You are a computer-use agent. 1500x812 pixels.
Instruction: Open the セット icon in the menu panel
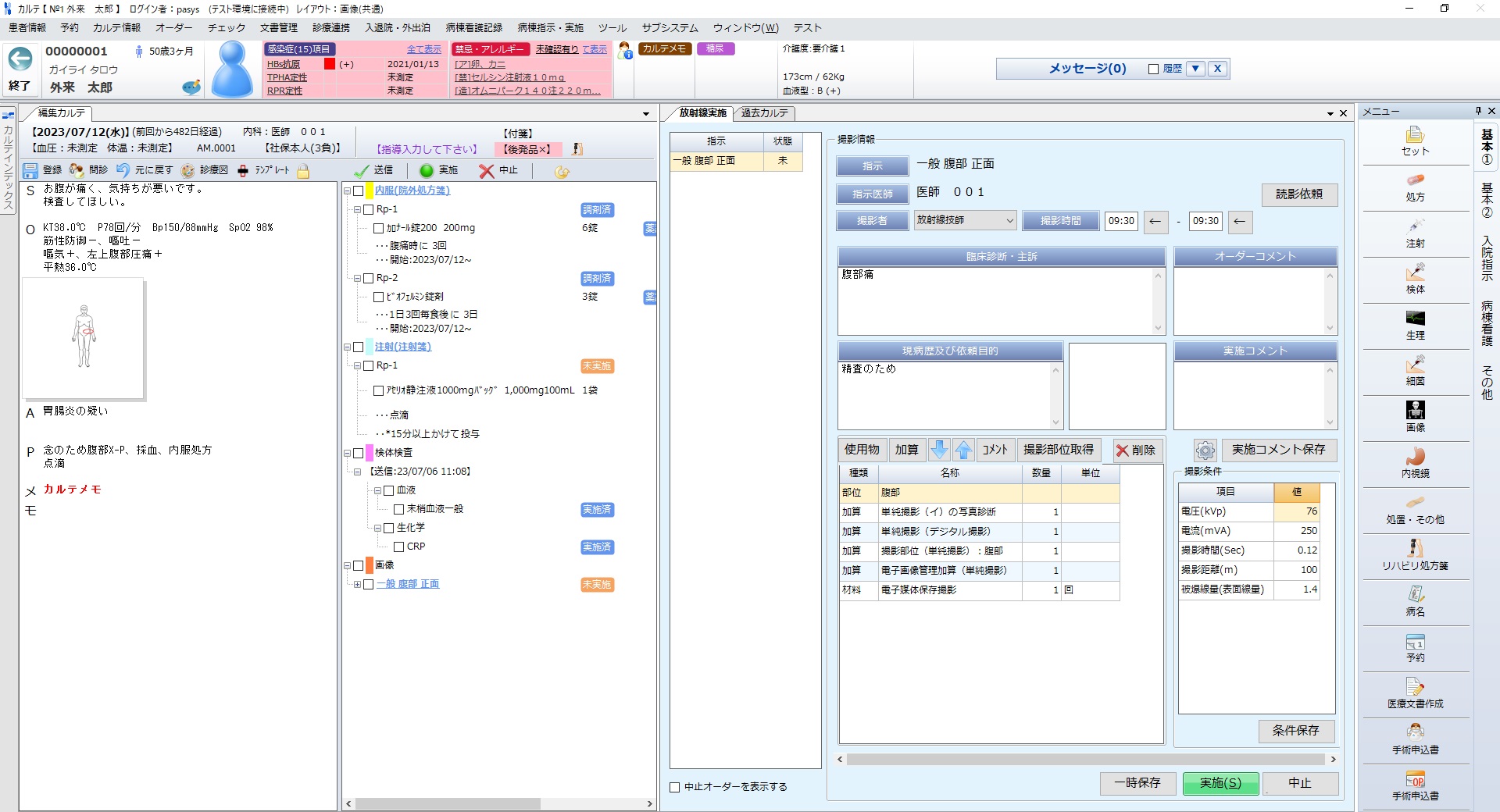(x=1415, y=135)
